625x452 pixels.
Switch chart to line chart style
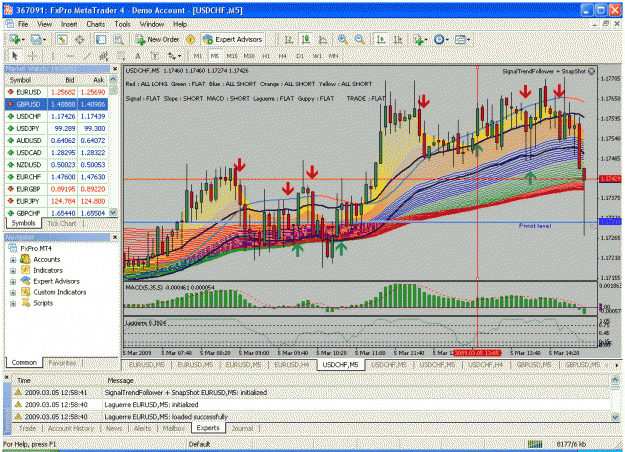pyautogui.click(x=323, y=39)
